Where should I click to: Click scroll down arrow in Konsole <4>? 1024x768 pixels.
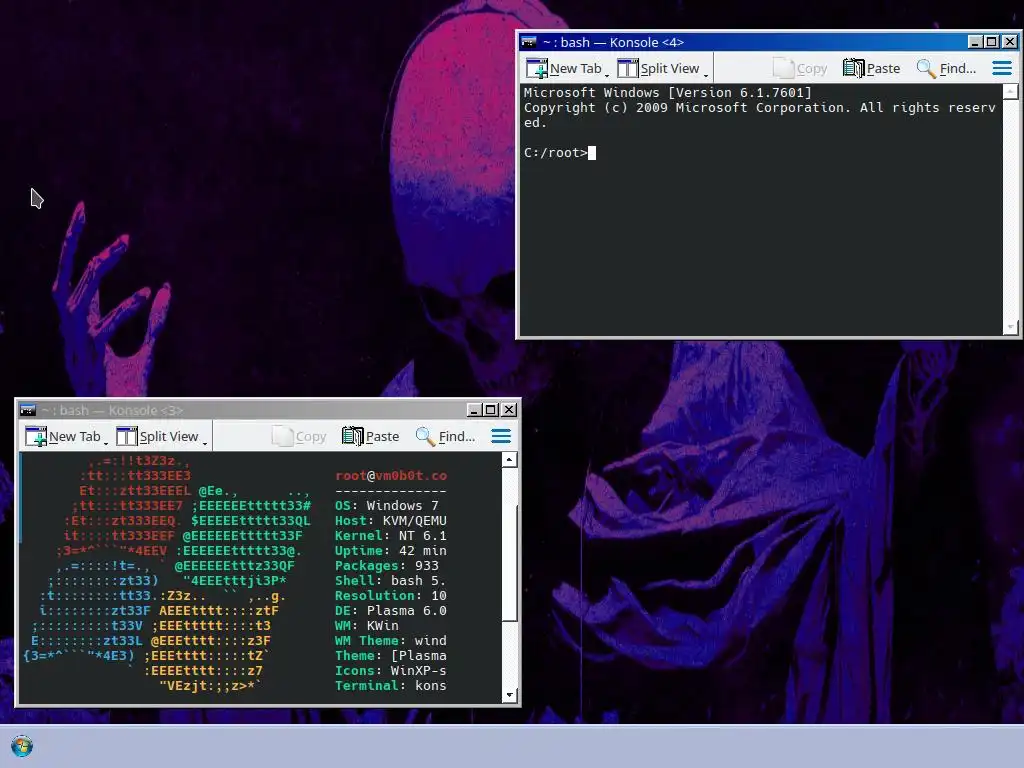[1010, 327]
